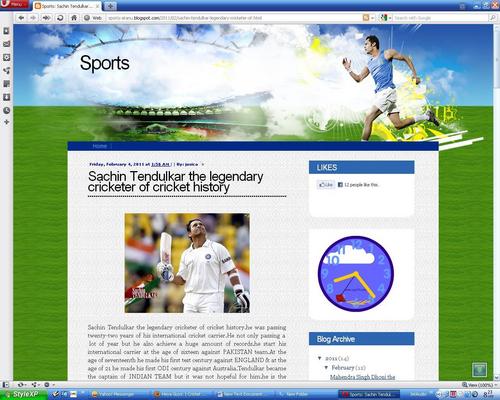Open the Google search engine dropdown

pyautogui.click(x=386, y=18)
